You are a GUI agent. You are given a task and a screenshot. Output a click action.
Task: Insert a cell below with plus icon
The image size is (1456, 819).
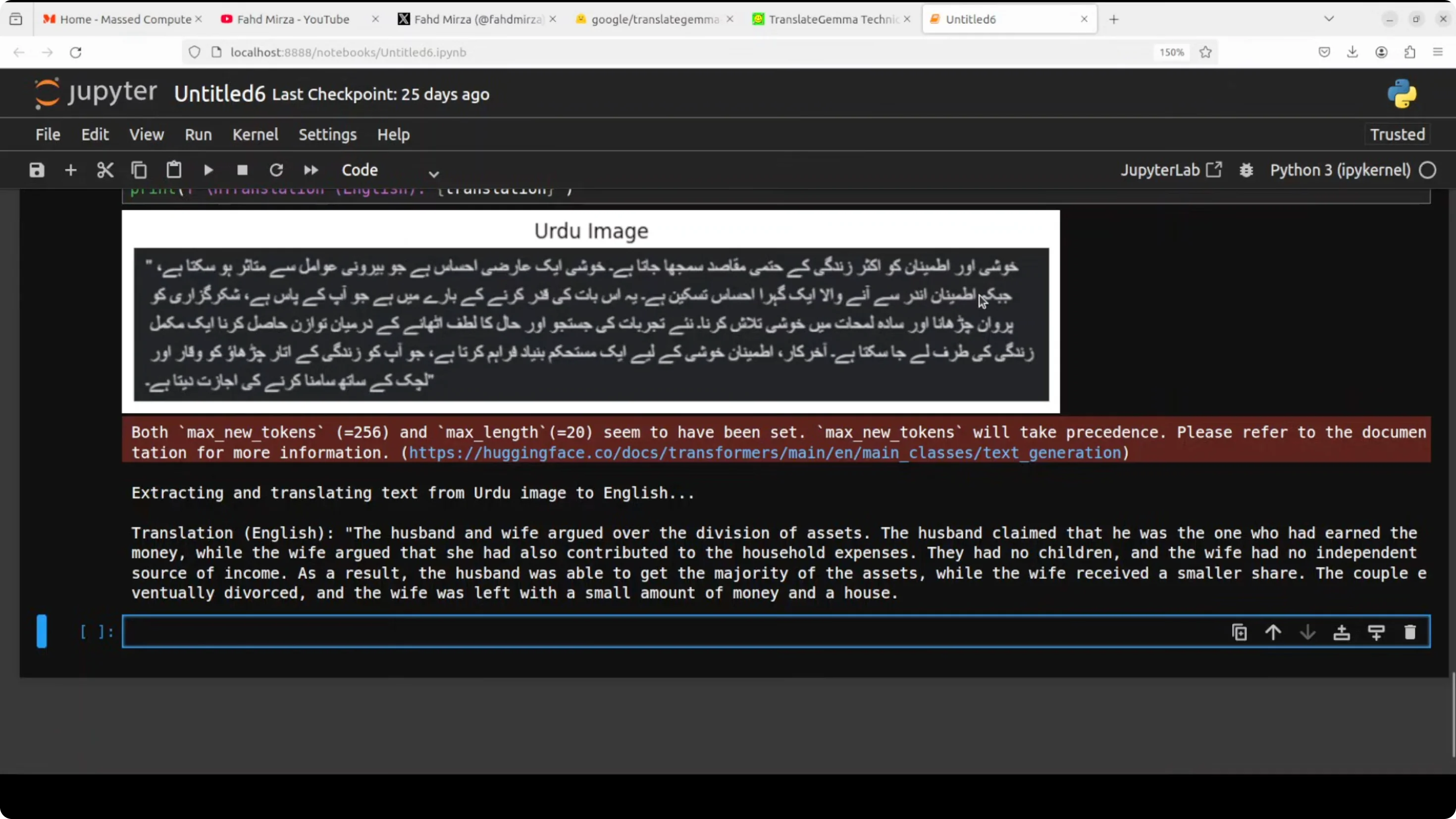(x=71, y=170)
